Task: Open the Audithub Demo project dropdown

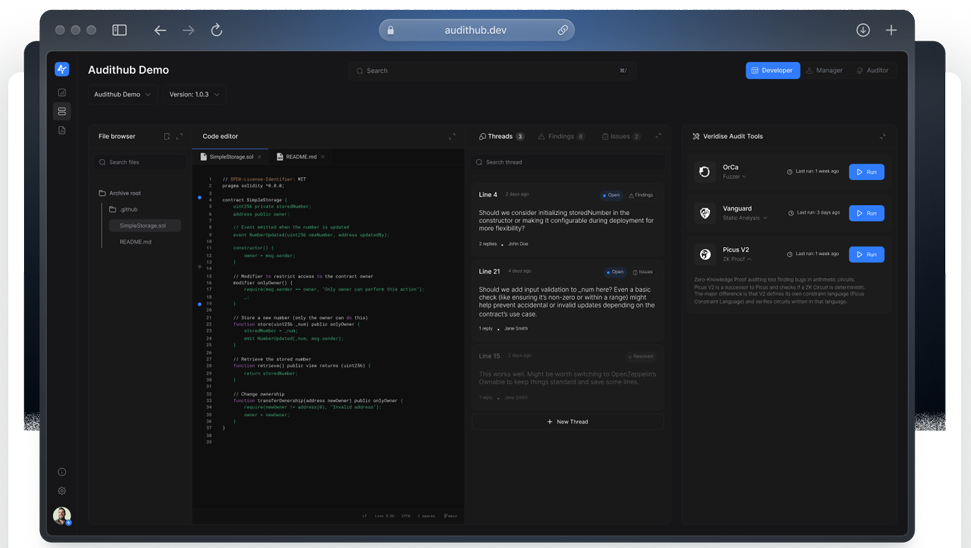Action: point(122,95)
